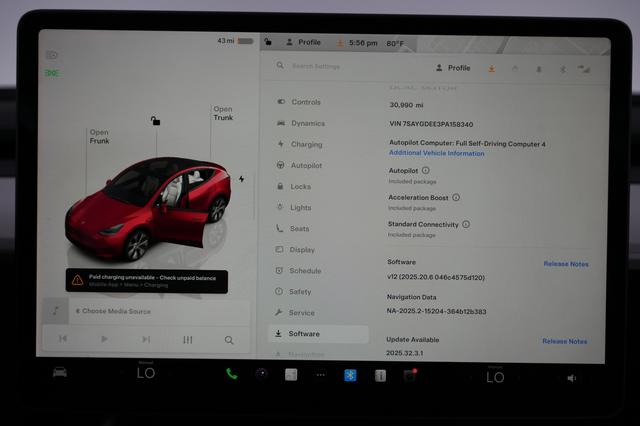Open Profile in the top status bar
640x426 pixels.
303,42
